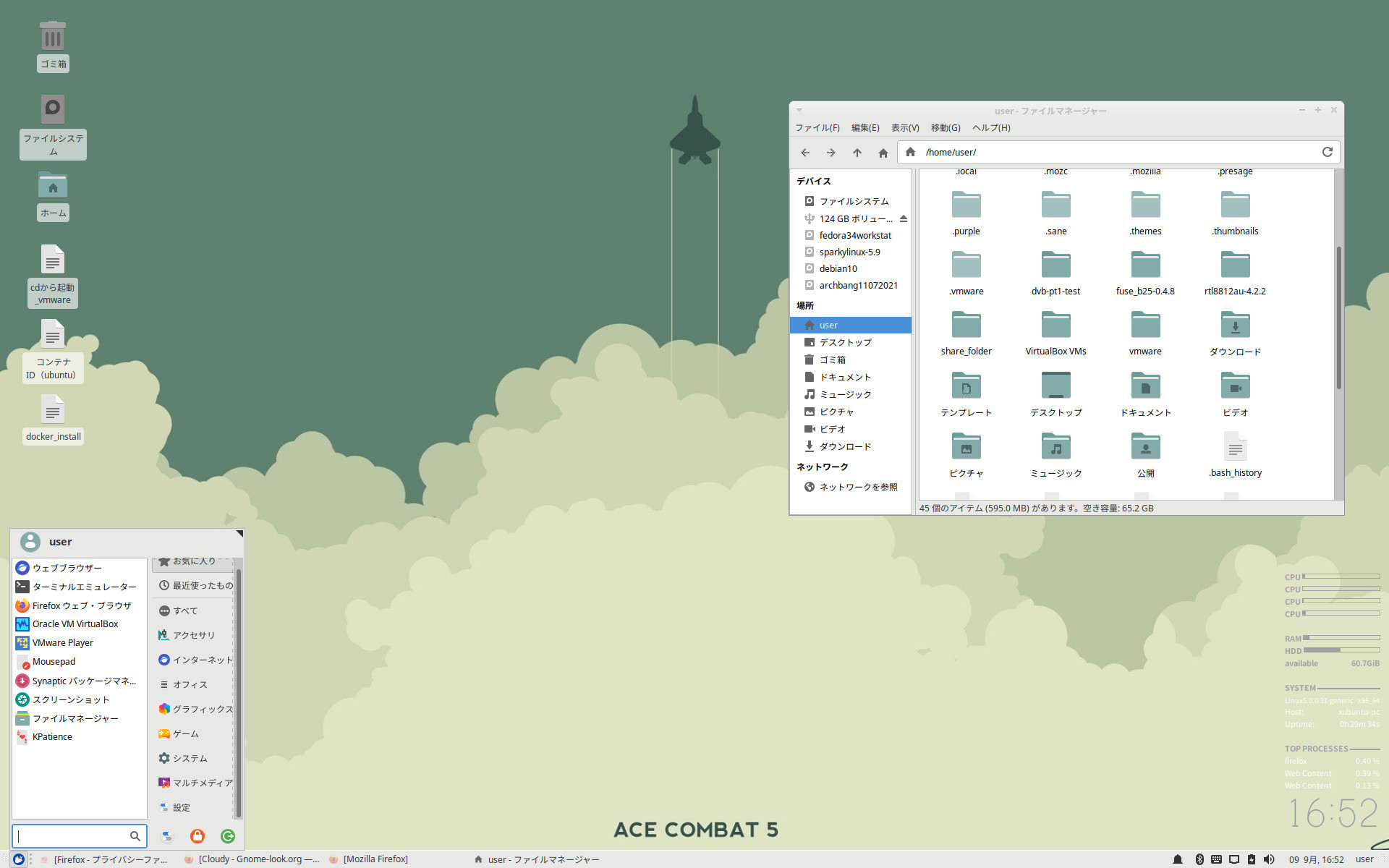
Task: Open the cdから起動_vmware desktop file
Action: tap(53, 275)
